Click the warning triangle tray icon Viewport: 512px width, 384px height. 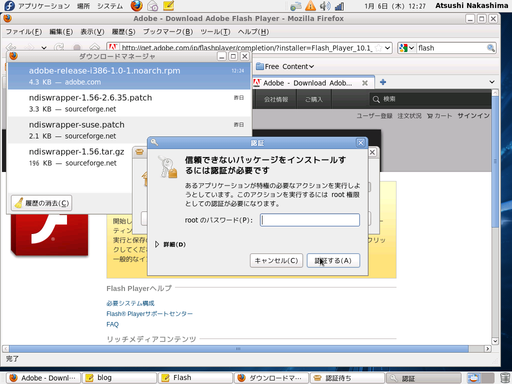pyautogui.click(x=310, y=6)
